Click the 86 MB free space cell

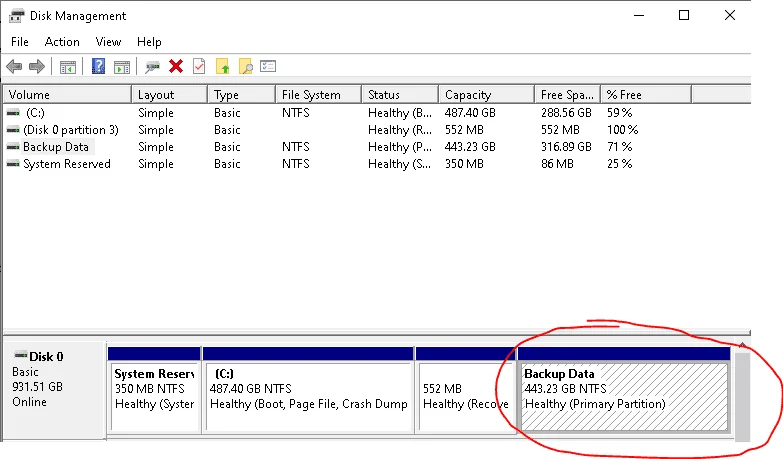pyautogui.click(x=557, y=164)
